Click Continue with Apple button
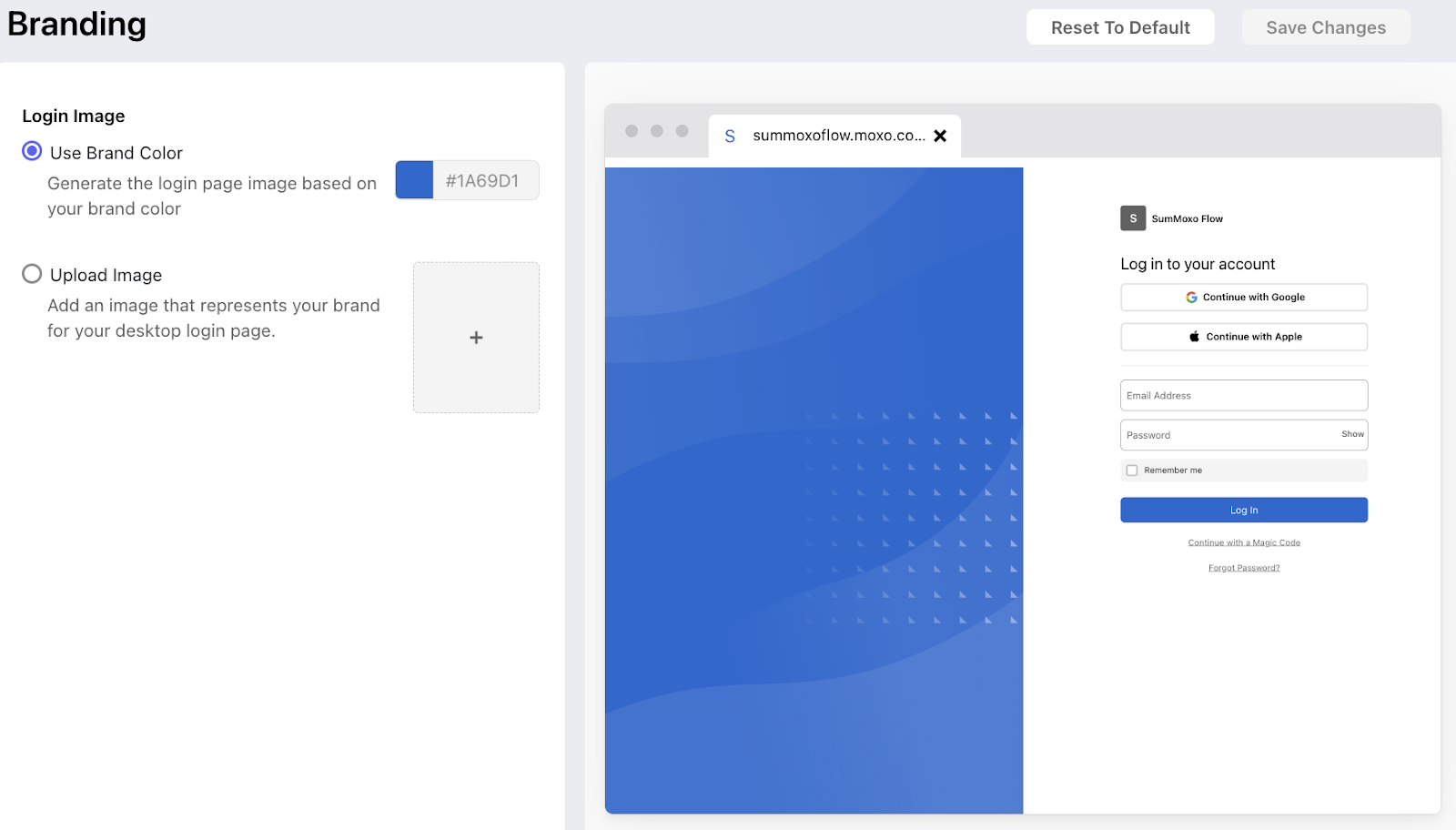The width and height of the screenshot is (1456, 830). [x=1244, y=337]
